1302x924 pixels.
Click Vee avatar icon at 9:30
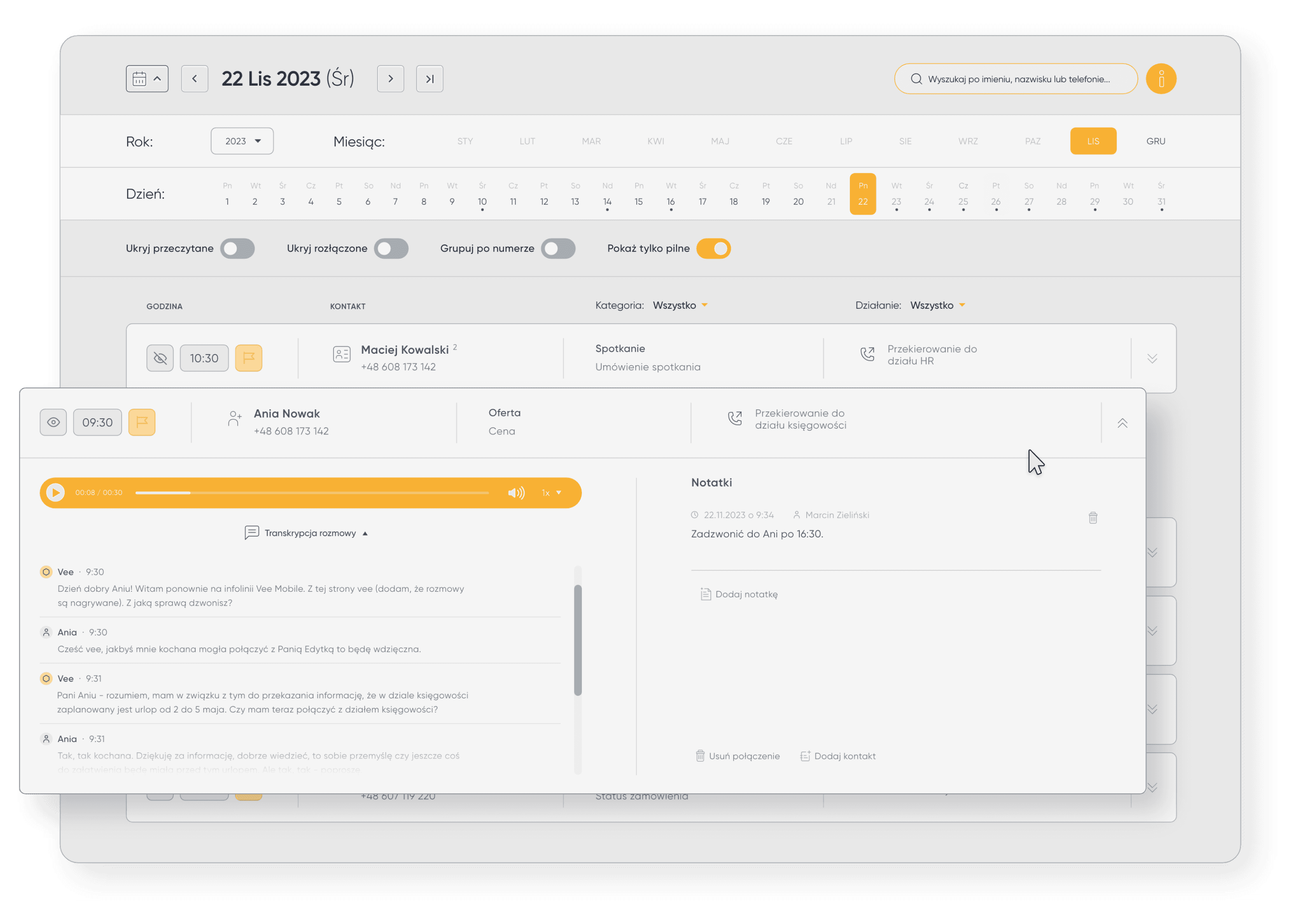(46, 571)
